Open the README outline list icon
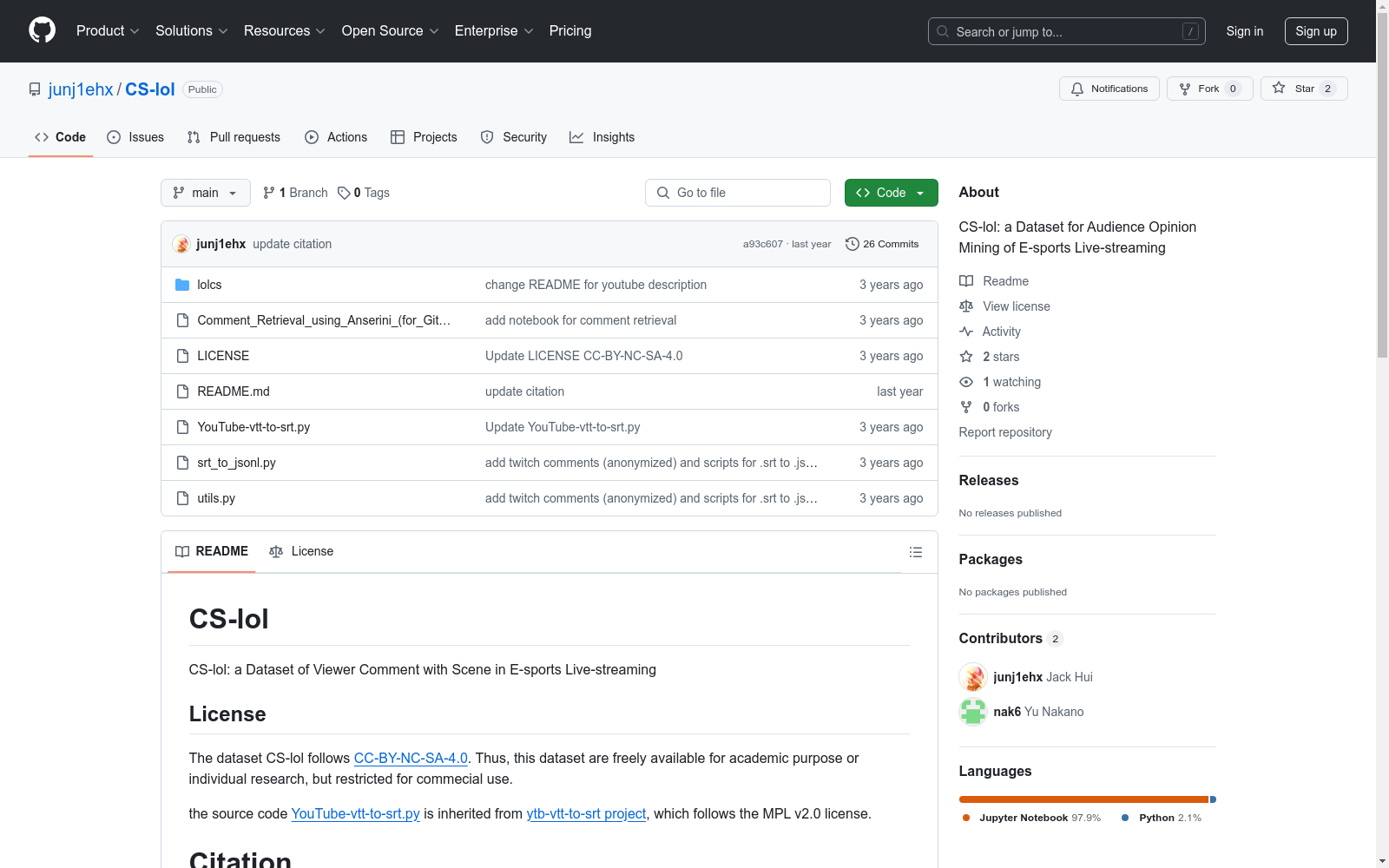This screenshot has height=868, width=1389. (x=915, y=552)
